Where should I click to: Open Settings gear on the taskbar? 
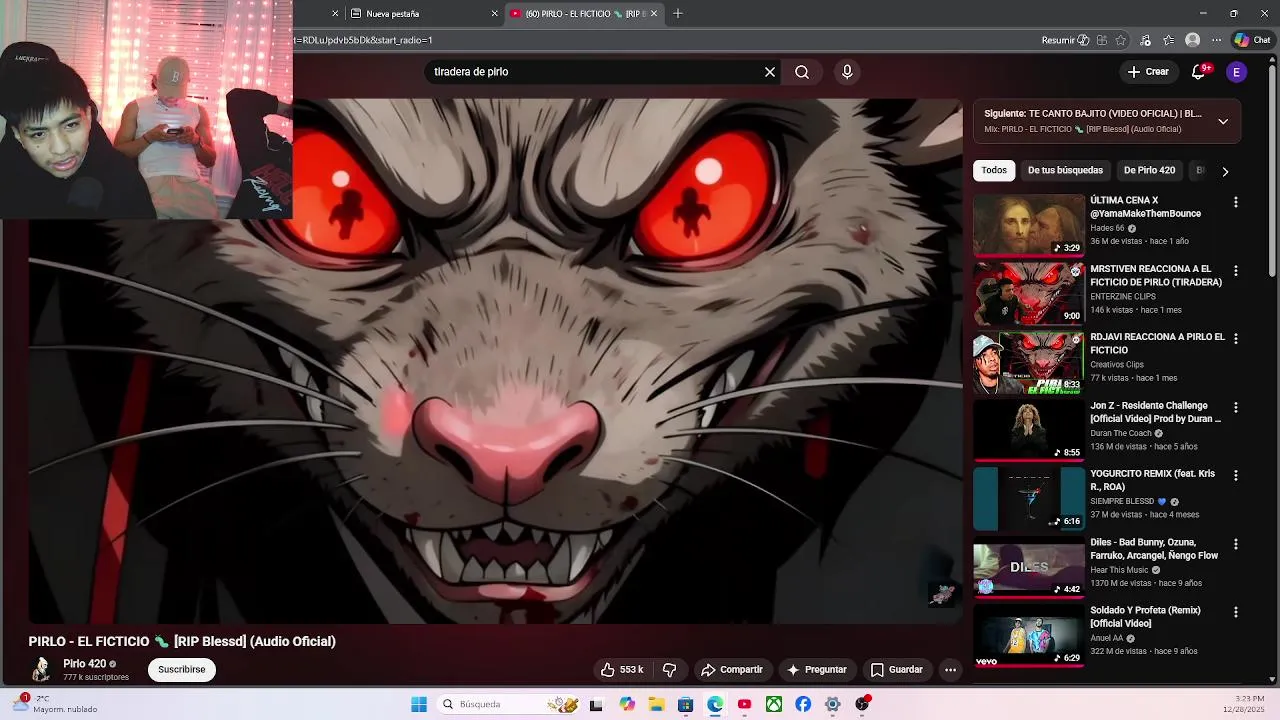click(x=832, y=704)
